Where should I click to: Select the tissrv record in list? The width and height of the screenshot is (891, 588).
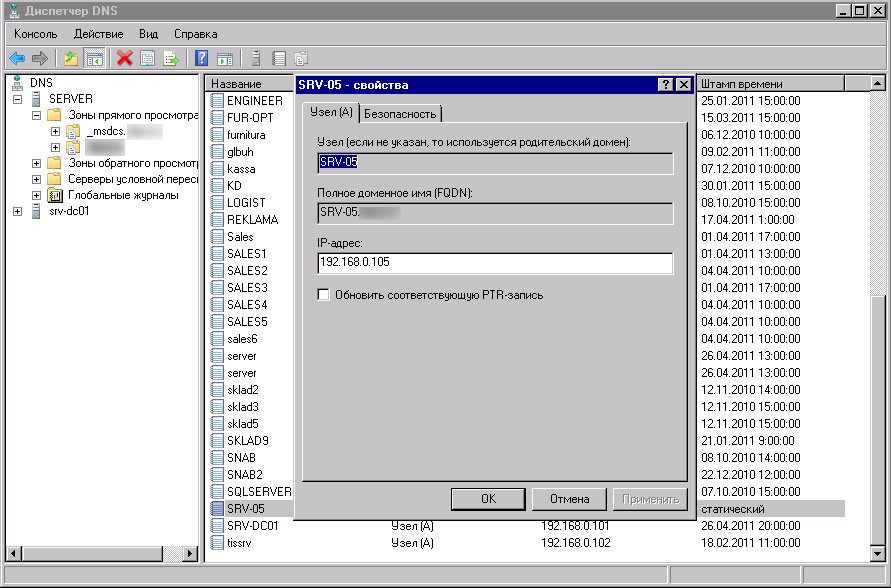point(241,543)
